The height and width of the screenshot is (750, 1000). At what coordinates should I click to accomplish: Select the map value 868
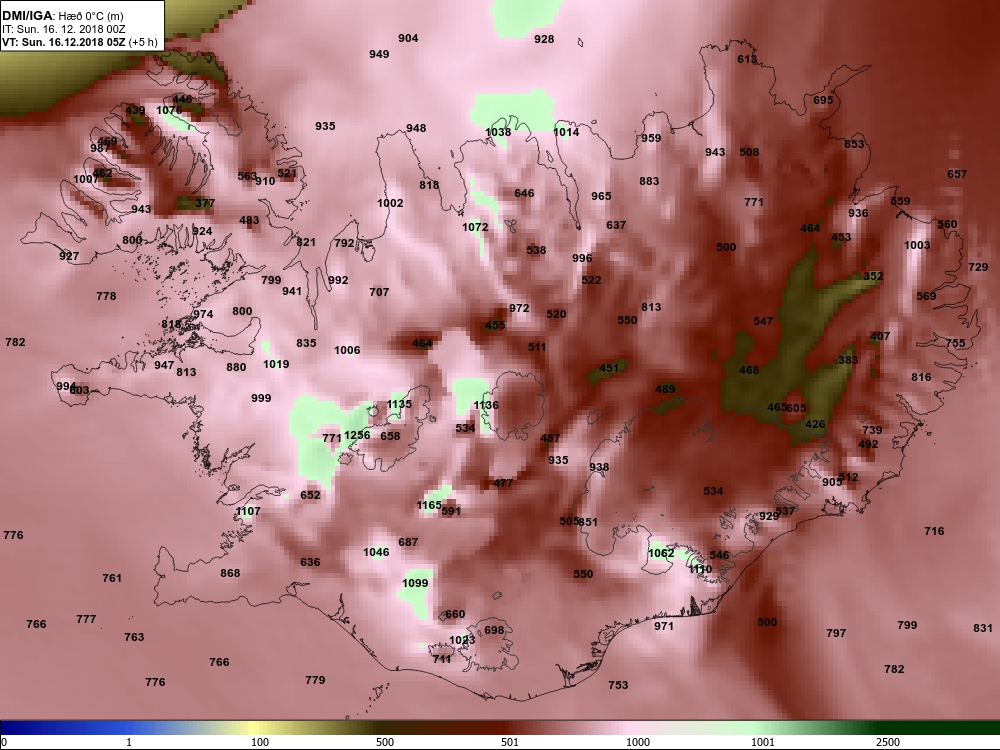point(230,573)
